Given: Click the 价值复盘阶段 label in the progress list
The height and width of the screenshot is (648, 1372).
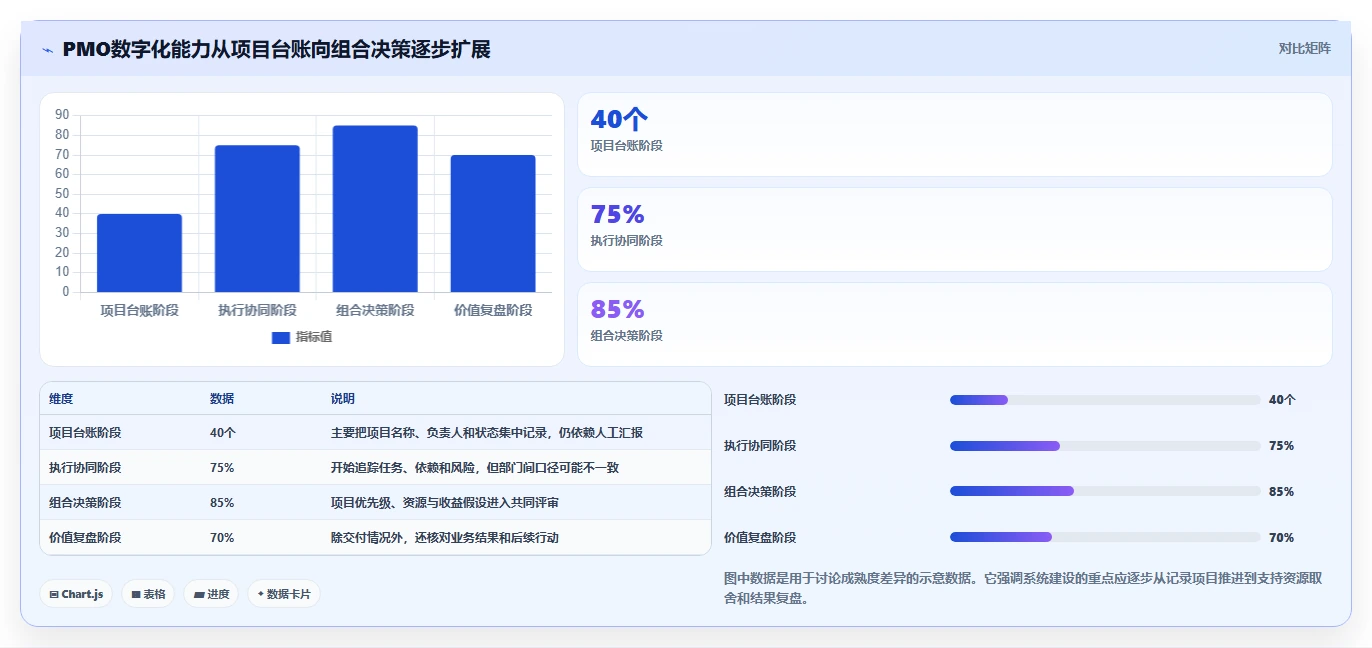Looking at the screenshot, I should pos(760,538).
